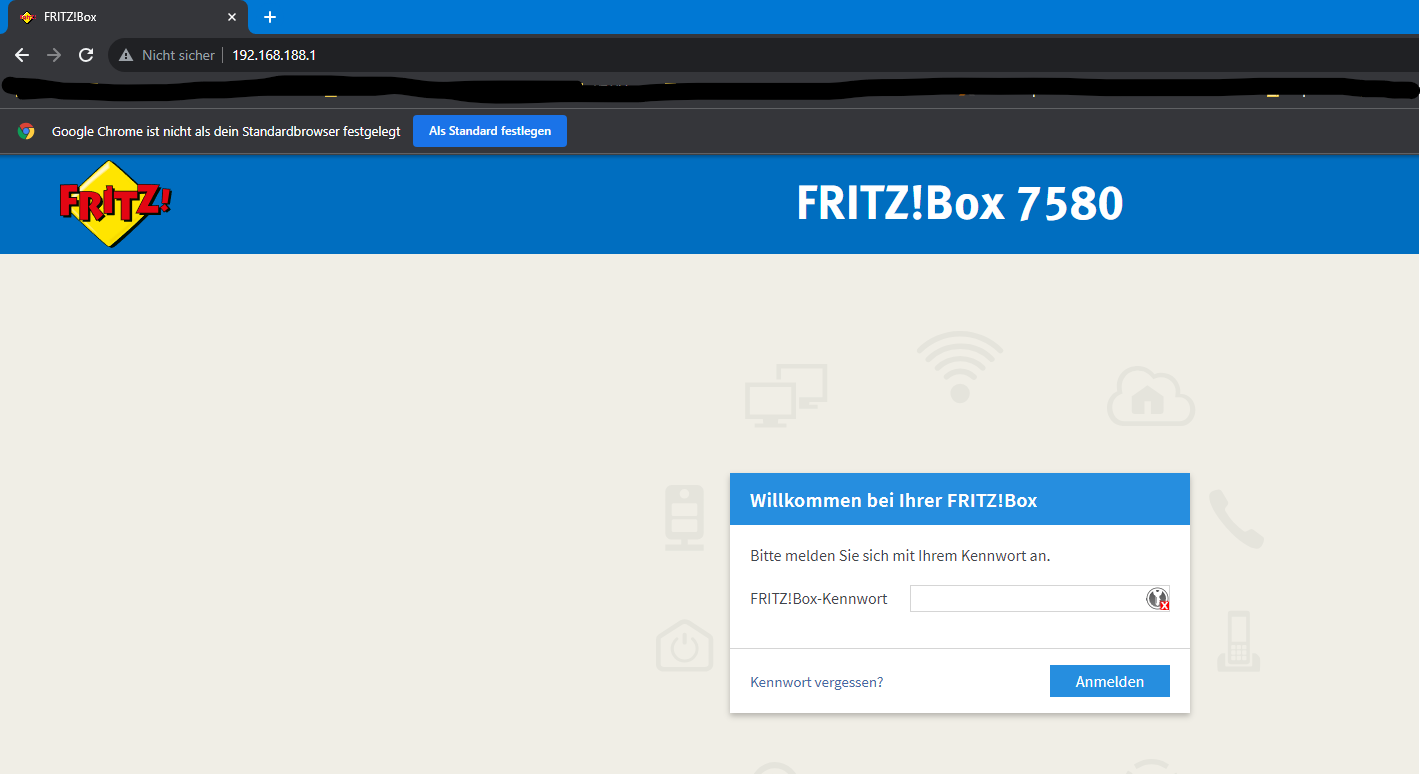
Task: Open a new tab with the plus icon
Action: (x=270, y=17)
